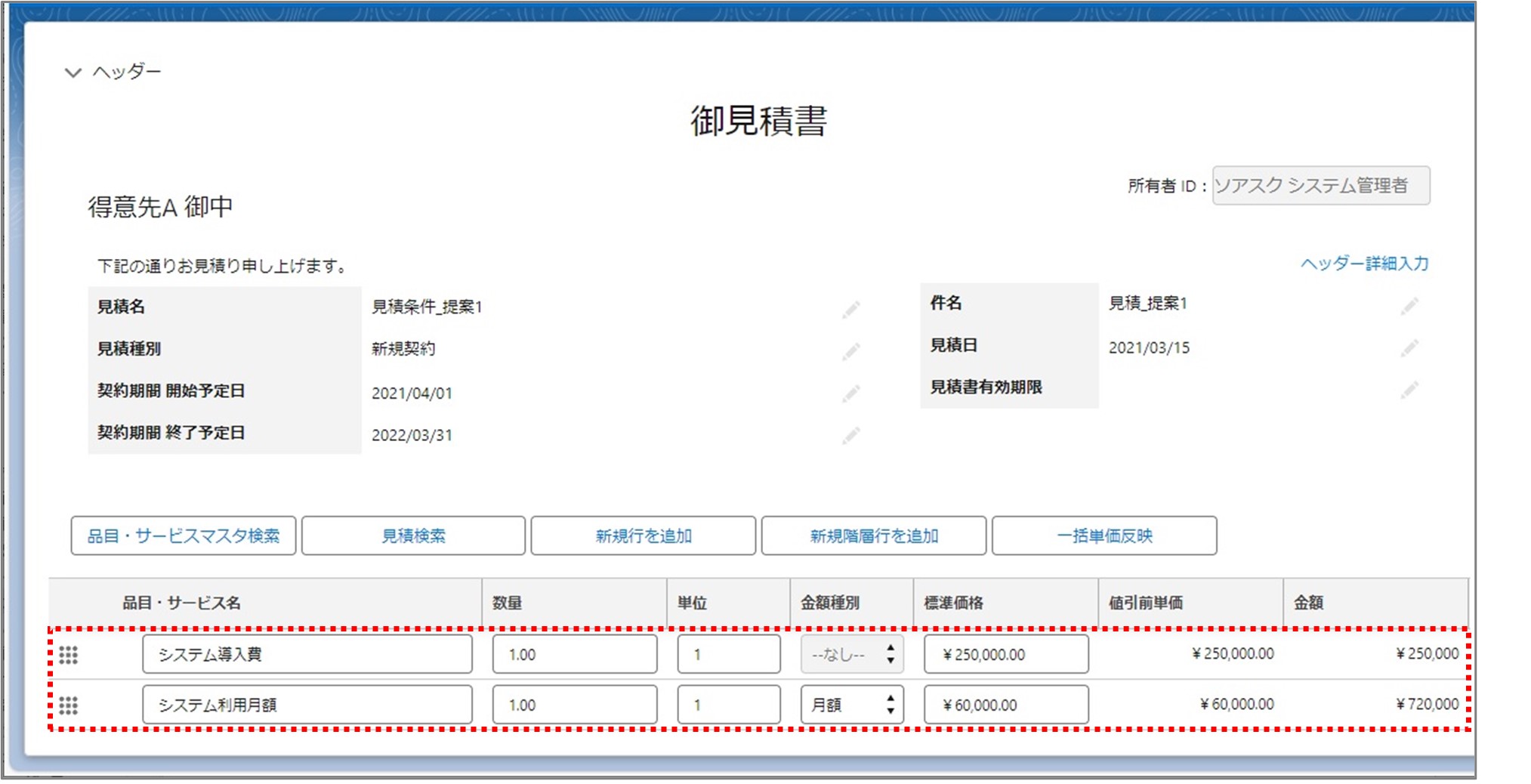Image resolution: width=1531 pixels, height=784 pixels.
Task: Click the システム導入費 item name field
Action: coord(307,654)
